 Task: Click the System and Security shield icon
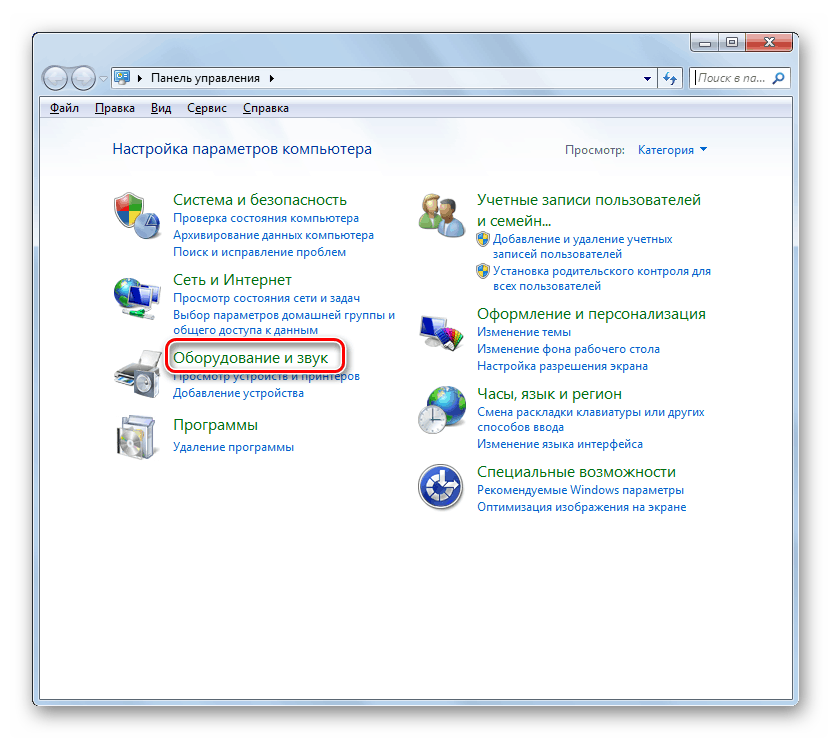137,214
